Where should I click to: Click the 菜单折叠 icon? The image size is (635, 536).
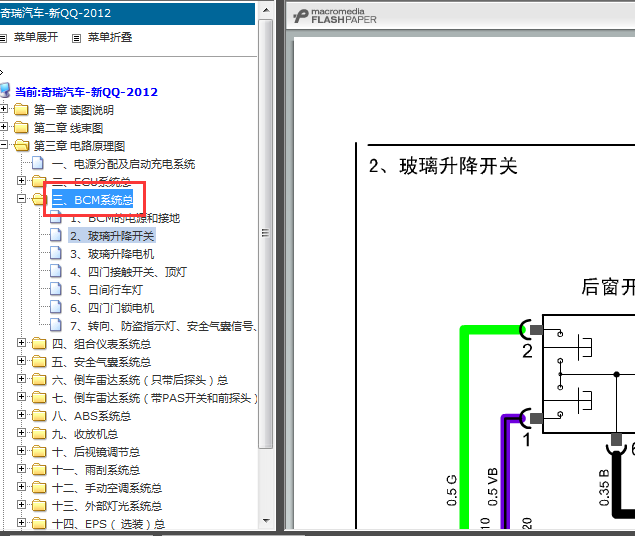[76, 38]
